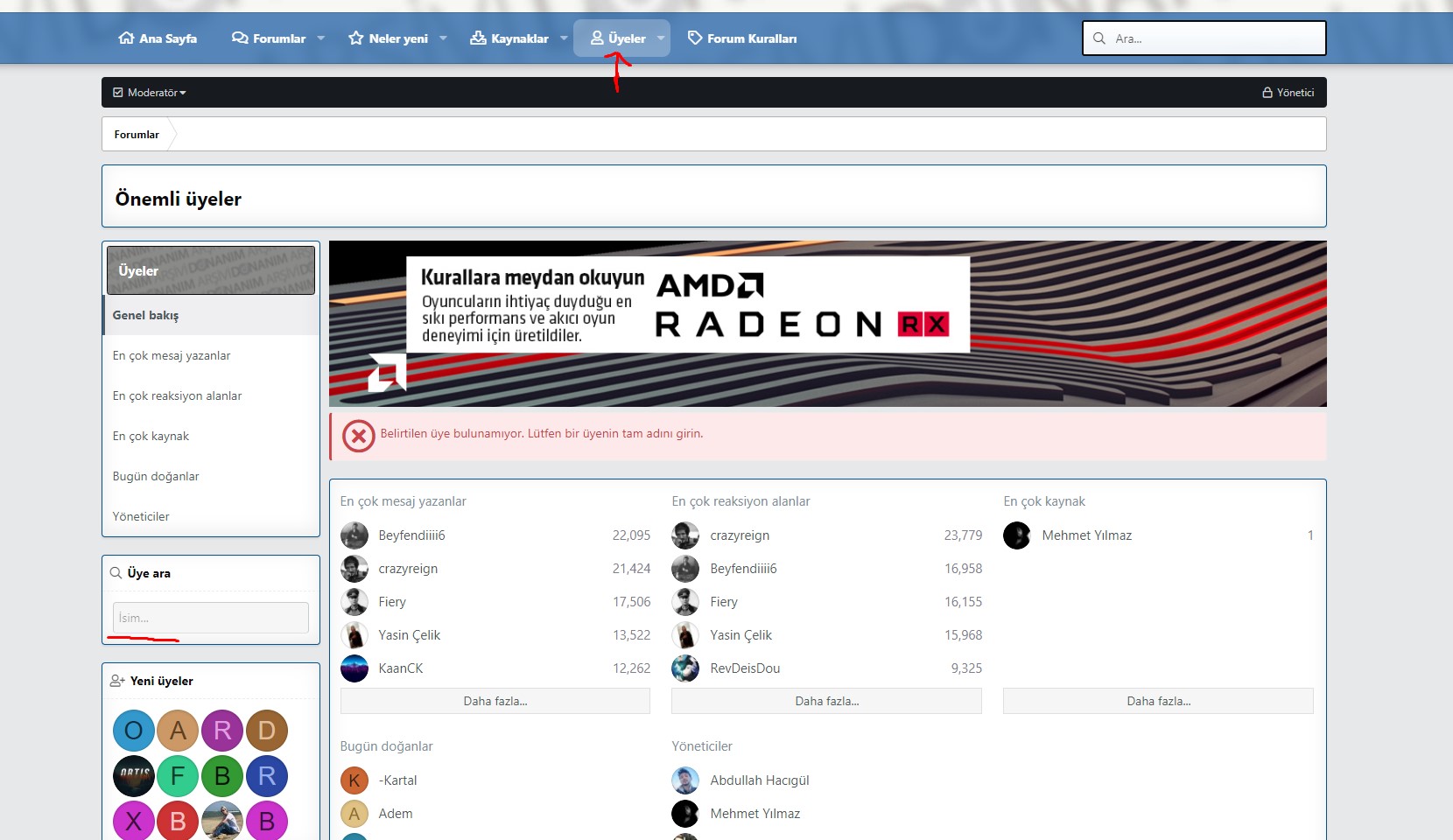Click Beyfendiiiii6 avatar in top posters
1453x840 pixels.
click(x=354, y=535)
